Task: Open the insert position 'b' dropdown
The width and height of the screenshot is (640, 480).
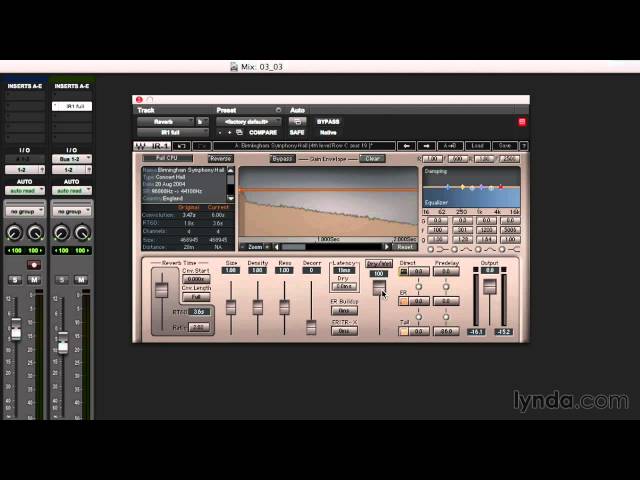Action: coord(202,122)
